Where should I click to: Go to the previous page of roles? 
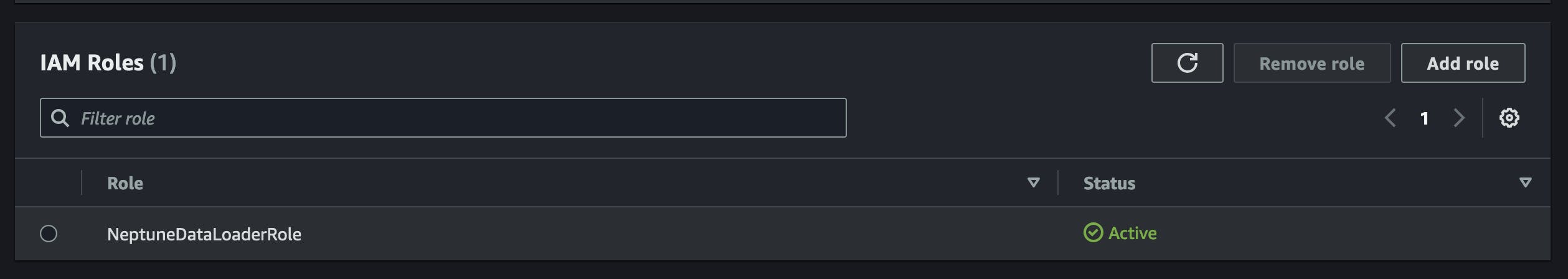[x=1390, y=118]
